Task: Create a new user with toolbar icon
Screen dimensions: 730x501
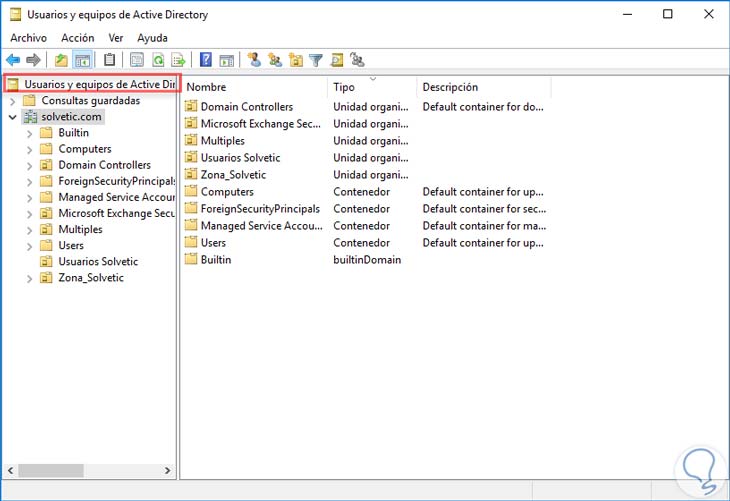Action: (254, 60)
